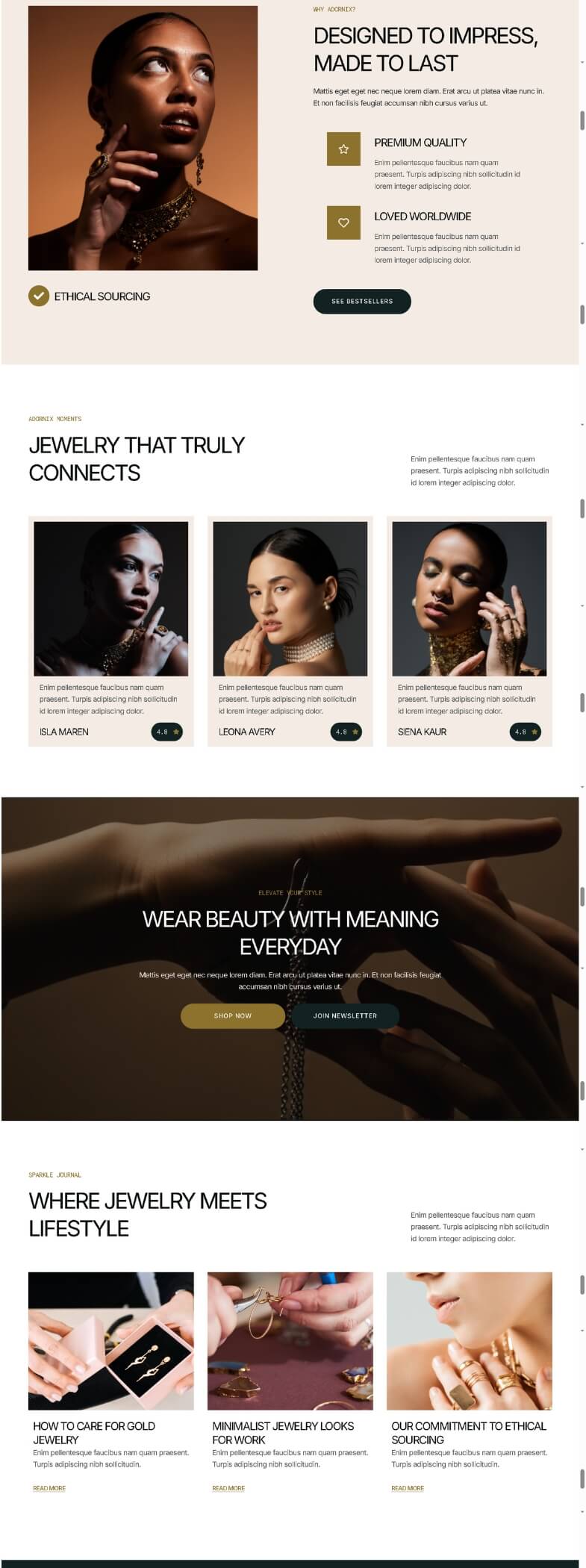This screenshot has height=1568, width=586.
Task: Click the earrings gift box blog thumbnail
Action: (x=111, y=1341)
